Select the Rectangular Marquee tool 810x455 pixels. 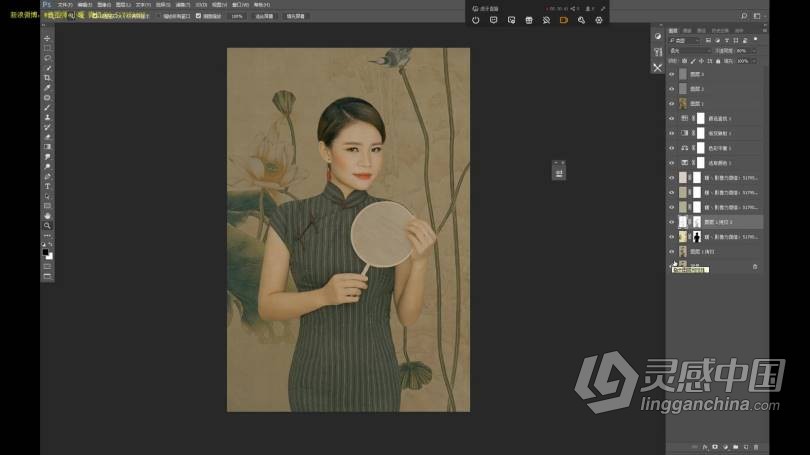pos(47,49)
